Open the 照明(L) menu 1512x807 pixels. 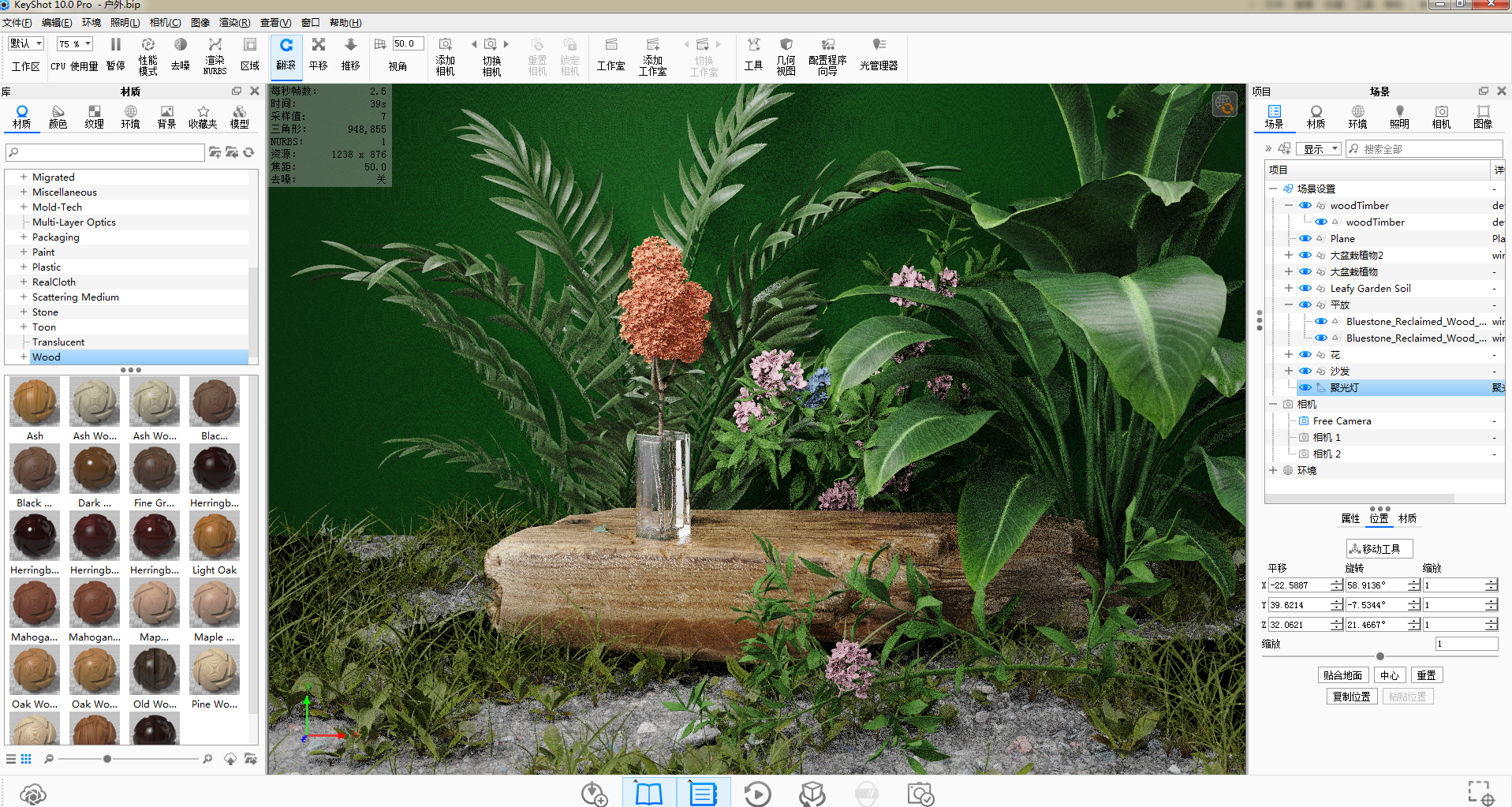click(x=125, y=22)
